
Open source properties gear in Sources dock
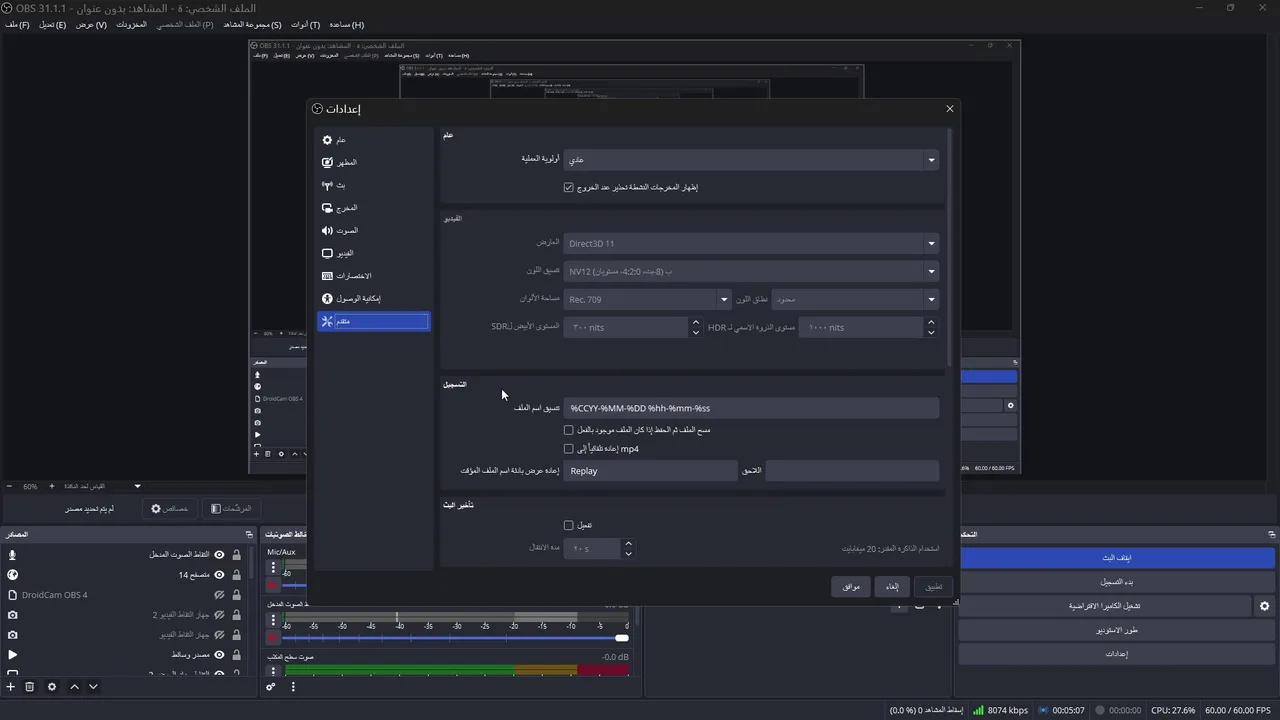52,687
